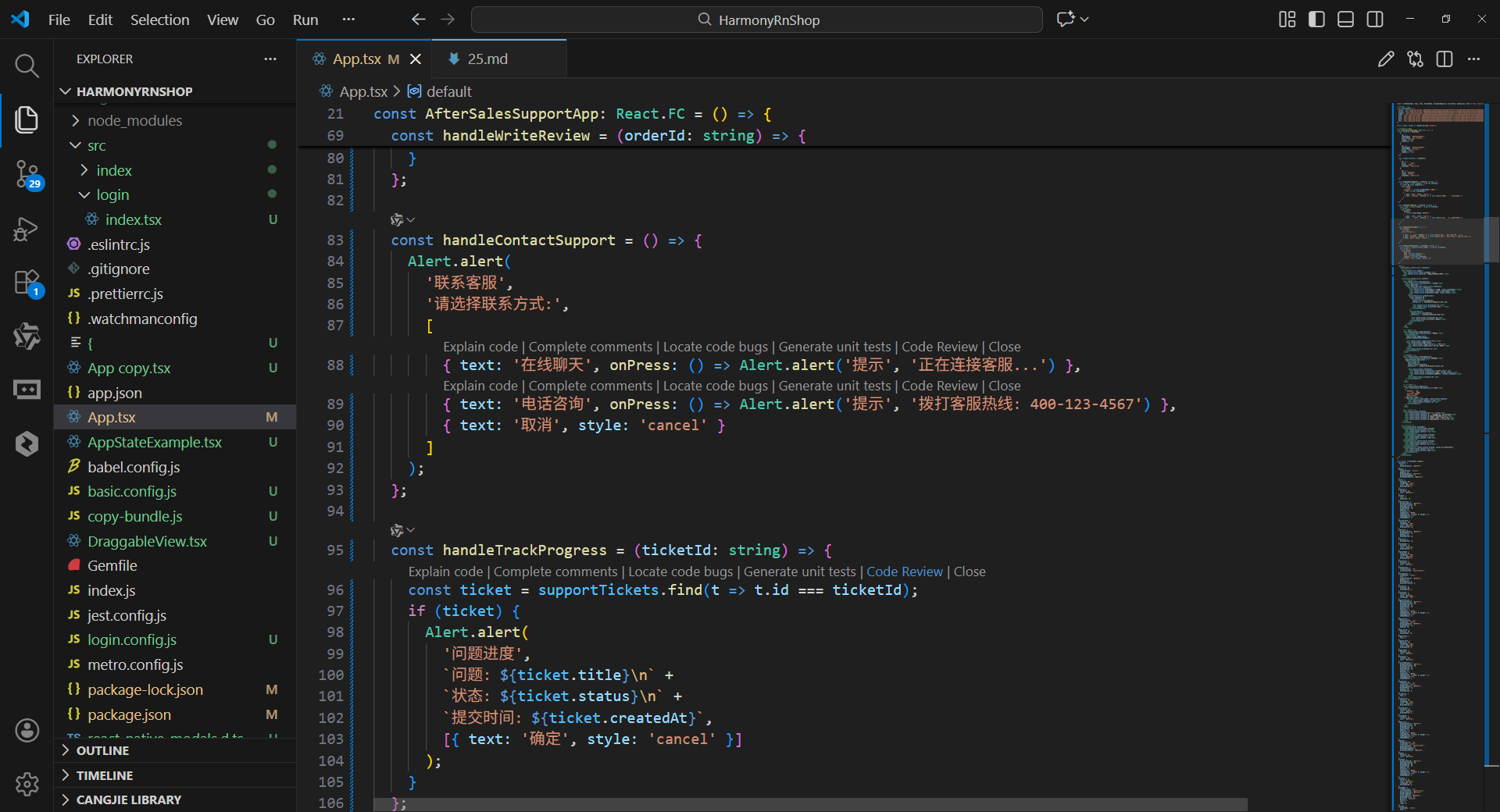Open the Edit menu

[100, 20]
